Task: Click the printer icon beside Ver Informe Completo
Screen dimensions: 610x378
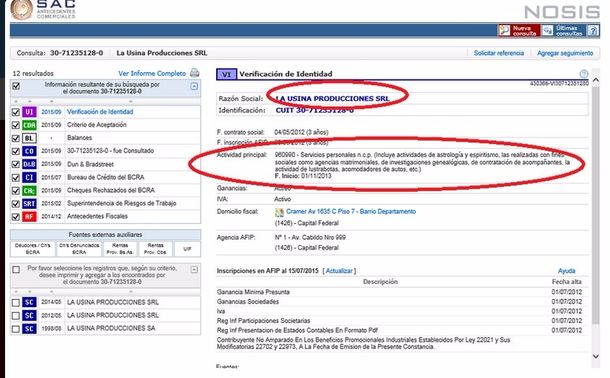Action: [x=195, y=73]
